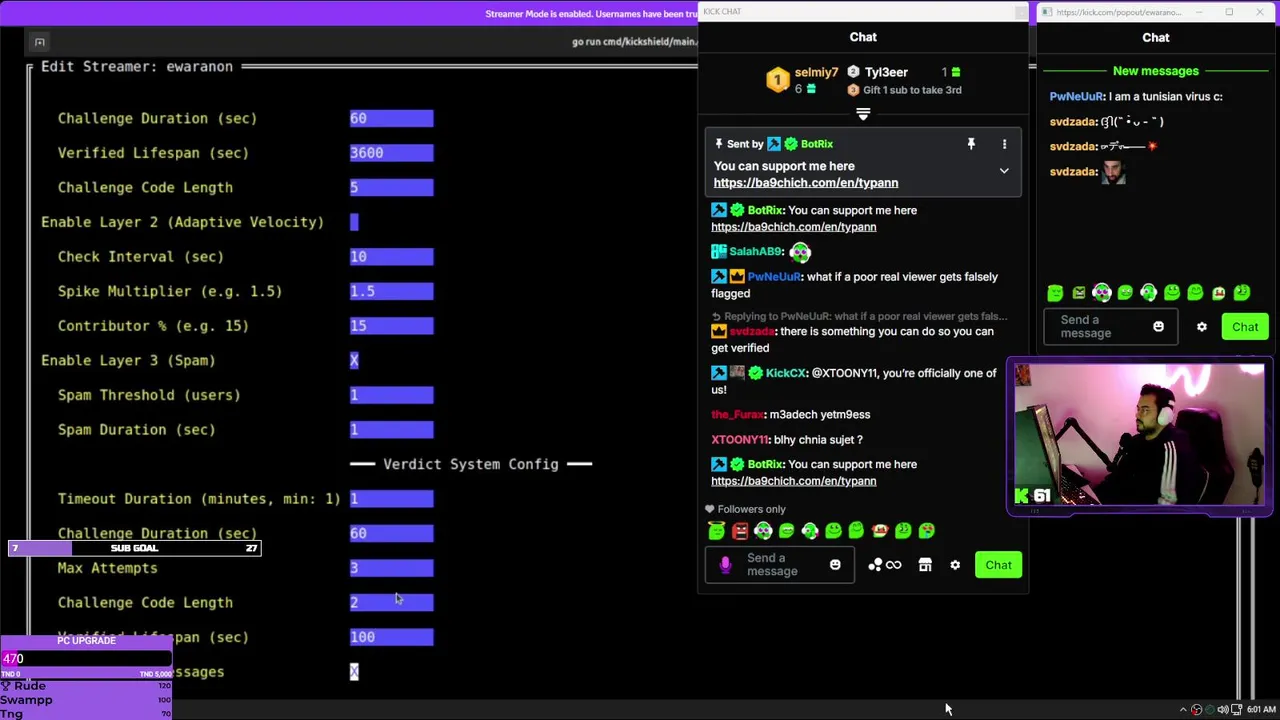1280x720 pixels.
Task: Open the Kick chat shop icon
Action: 925,565
